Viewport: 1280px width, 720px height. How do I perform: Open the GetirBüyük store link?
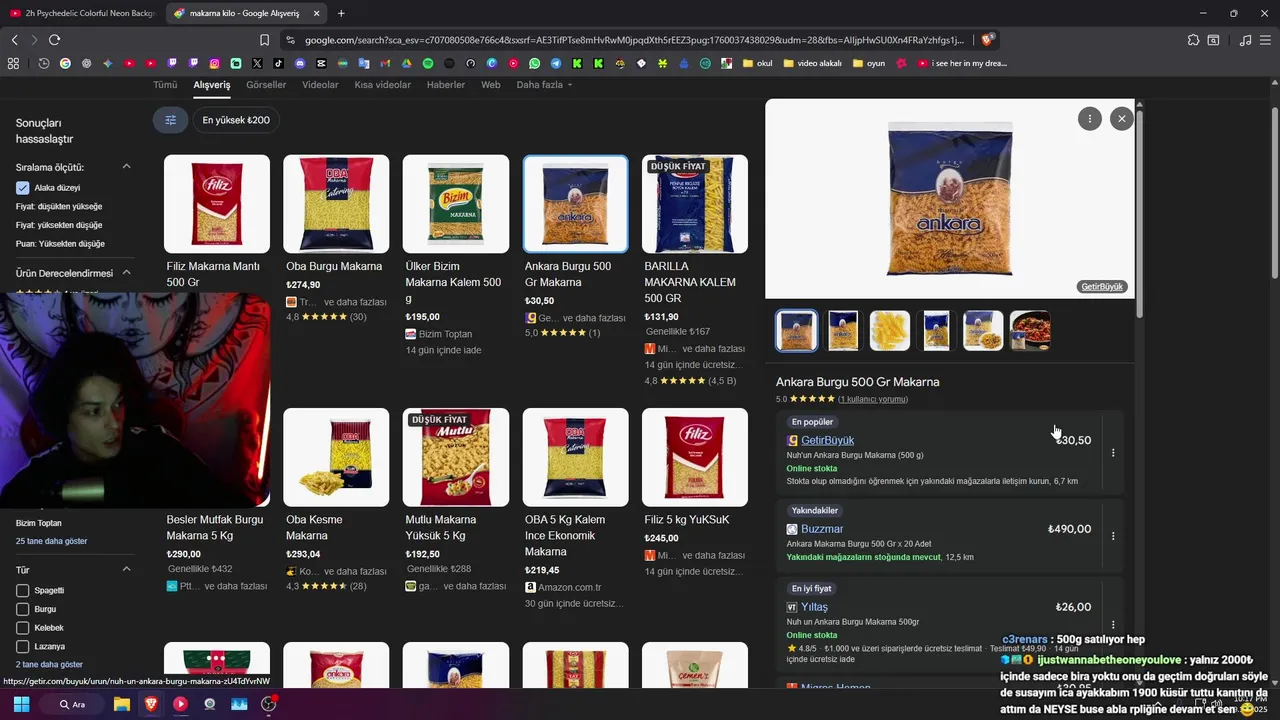coord(827,440)
